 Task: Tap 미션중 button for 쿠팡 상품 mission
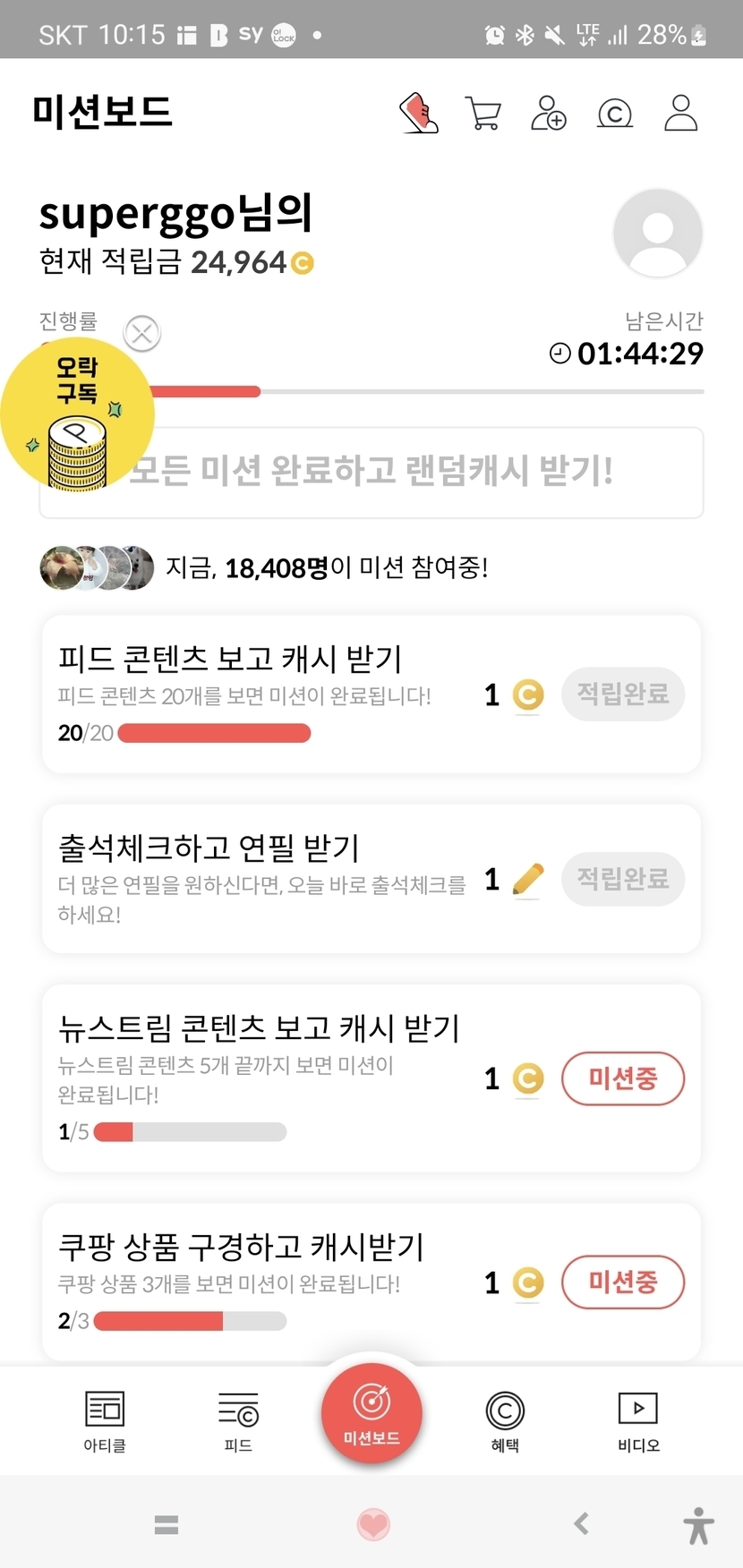tap(623, 1283)
